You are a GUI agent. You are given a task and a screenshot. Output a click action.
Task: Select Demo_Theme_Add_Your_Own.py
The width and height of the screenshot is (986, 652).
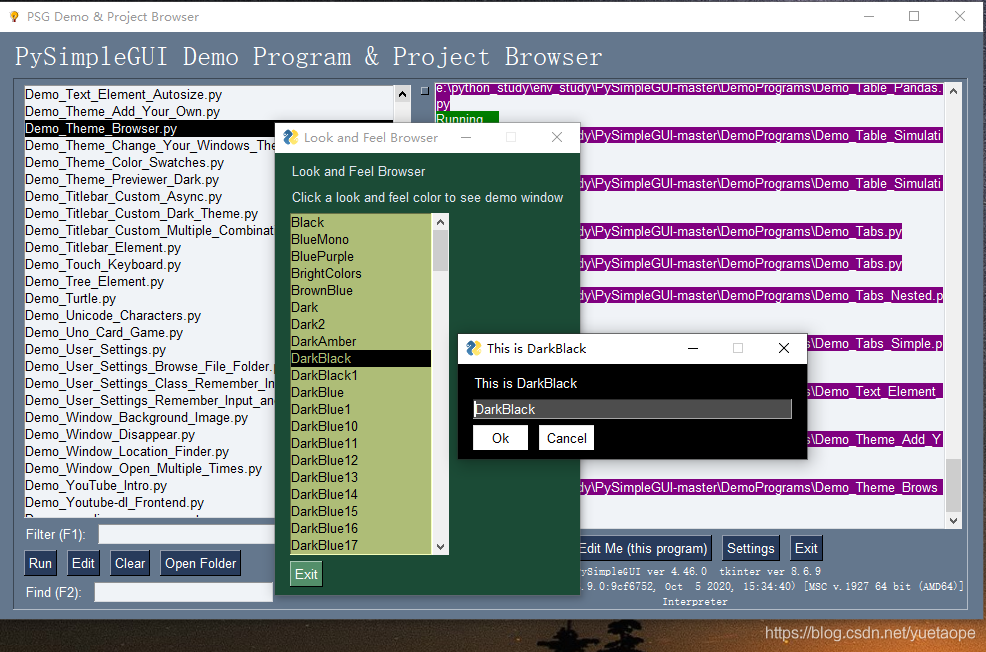209,111
